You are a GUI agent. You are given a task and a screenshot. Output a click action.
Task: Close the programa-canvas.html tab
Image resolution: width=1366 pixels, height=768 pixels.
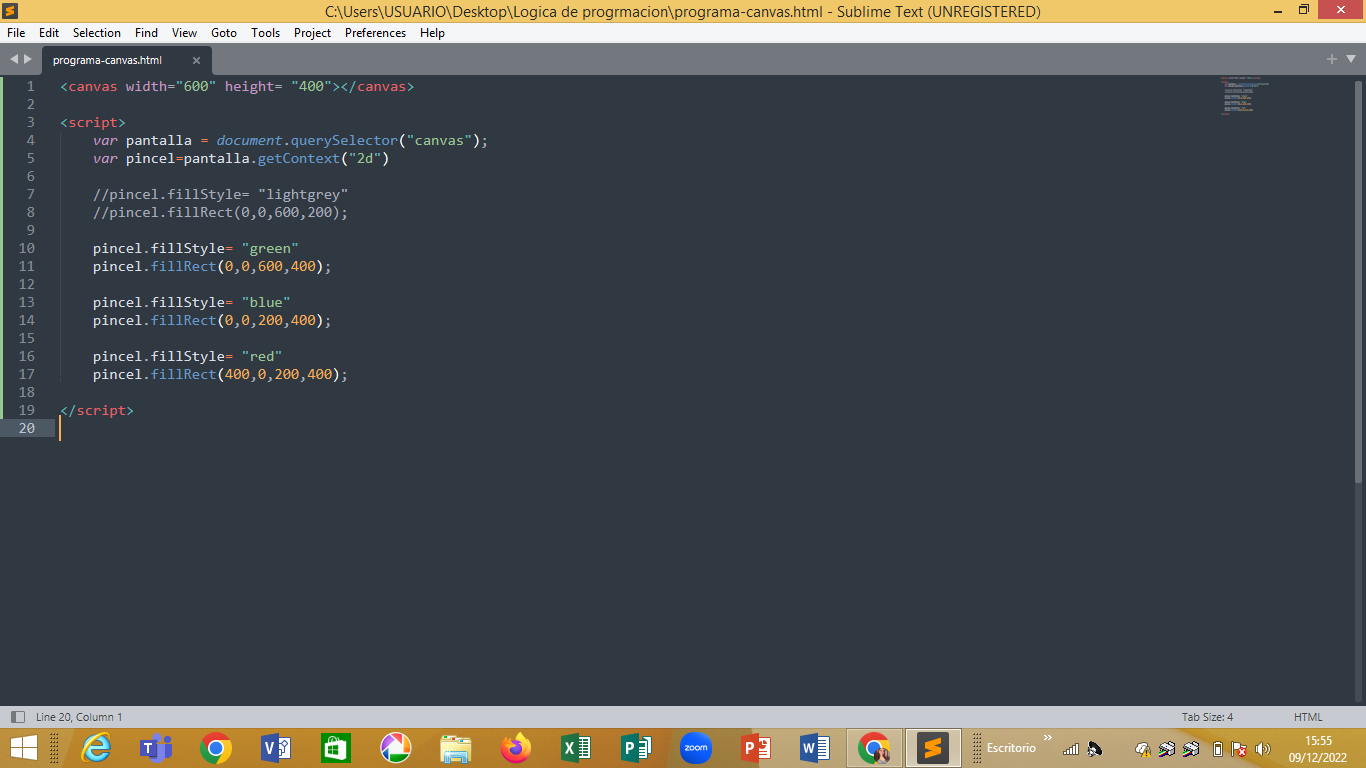point(196,60)
